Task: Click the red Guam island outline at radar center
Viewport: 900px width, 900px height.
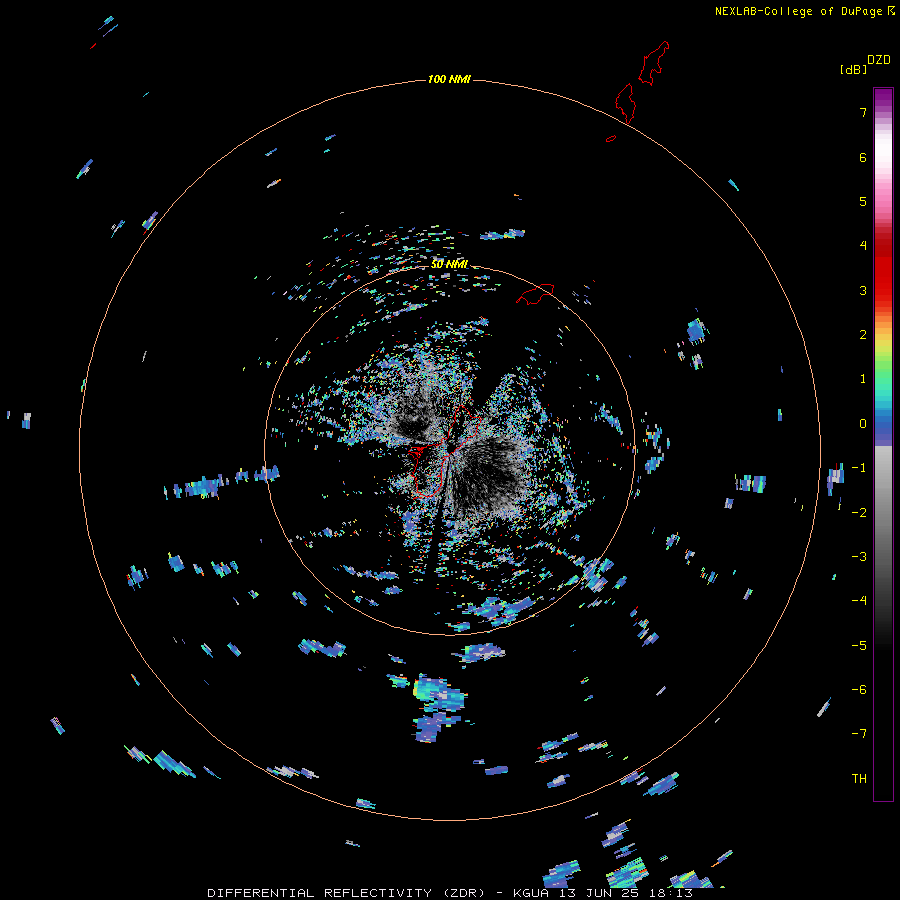Action: point(445,452)
